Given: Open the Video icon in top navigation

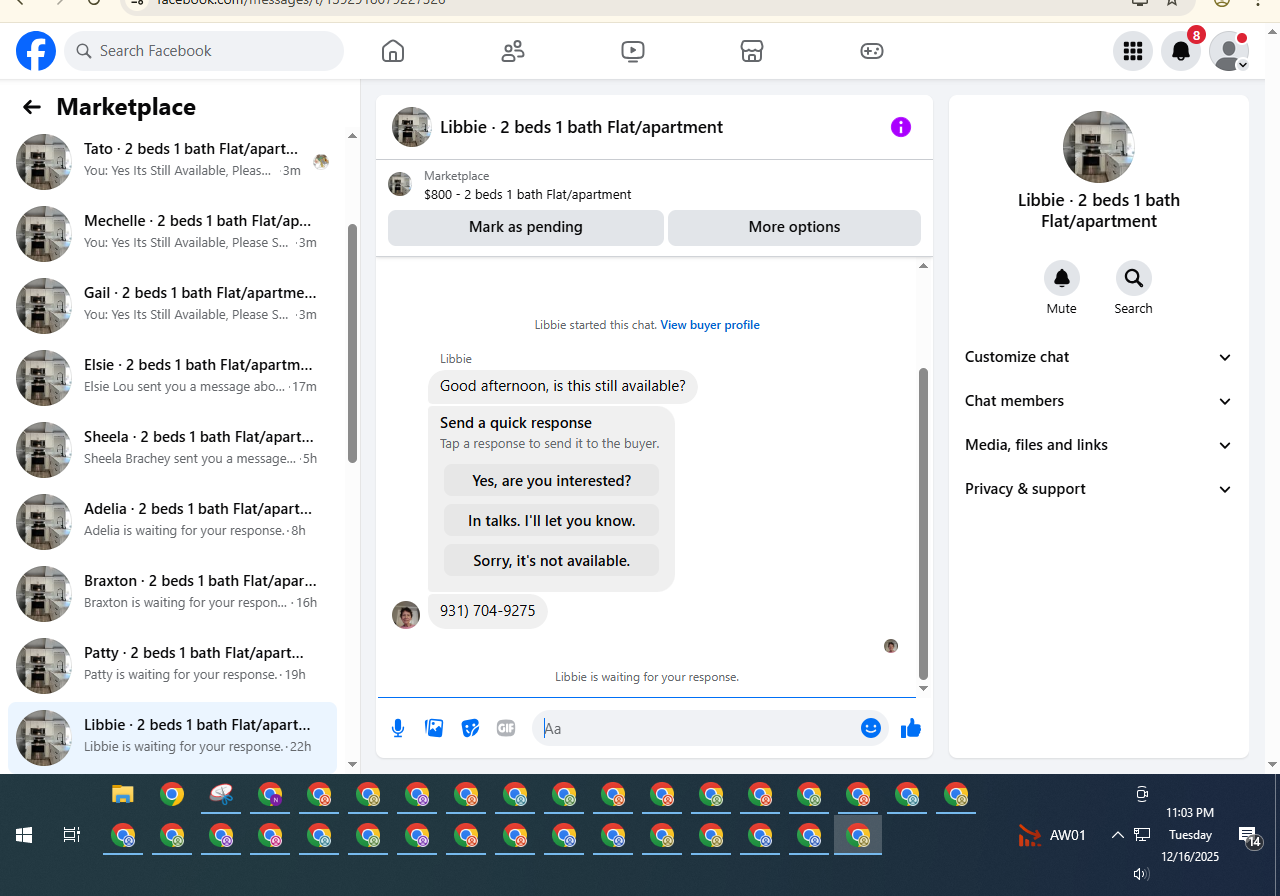Looking at the screenshot, I should click(633, 51).
